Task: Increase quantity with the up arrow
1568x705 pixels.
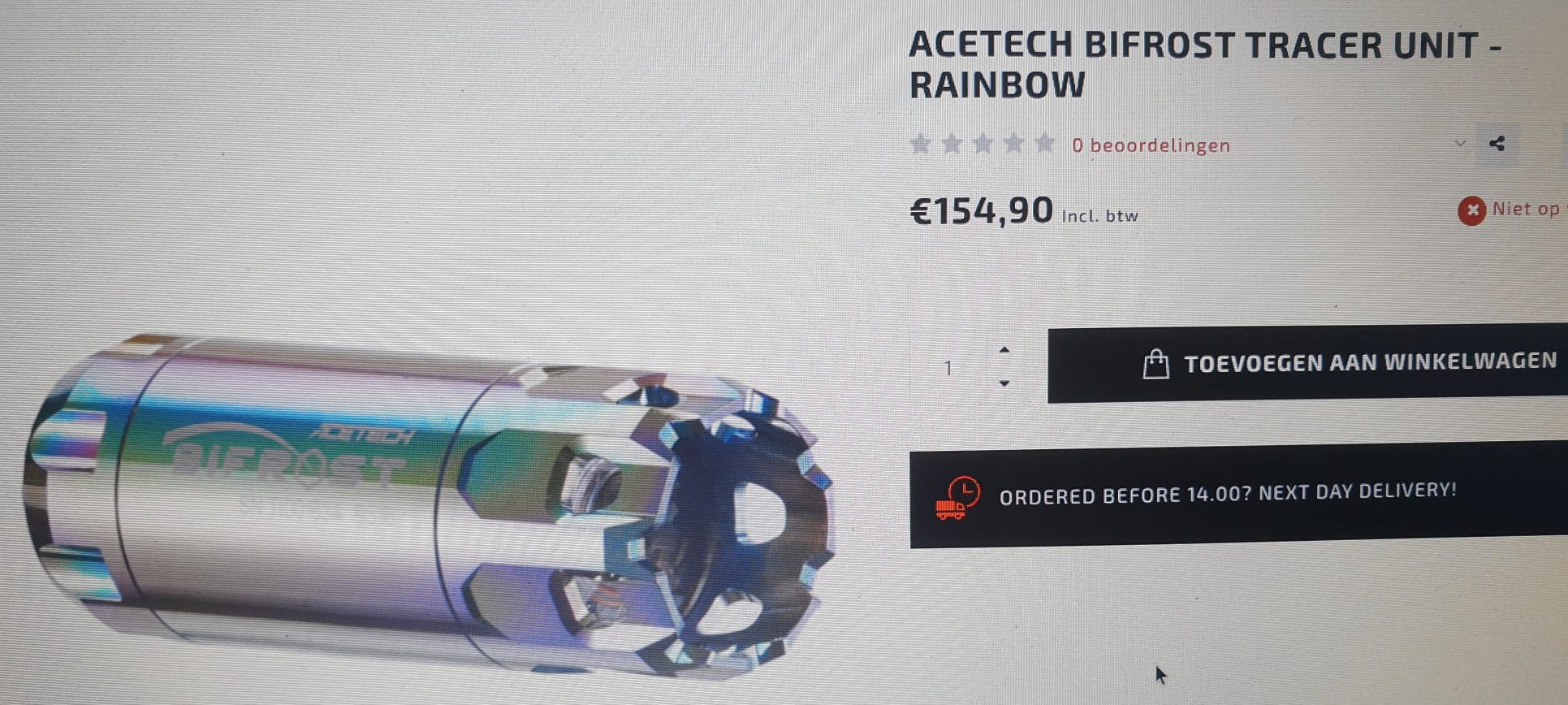Action: pyautogui.click(x=1004, y=350)
